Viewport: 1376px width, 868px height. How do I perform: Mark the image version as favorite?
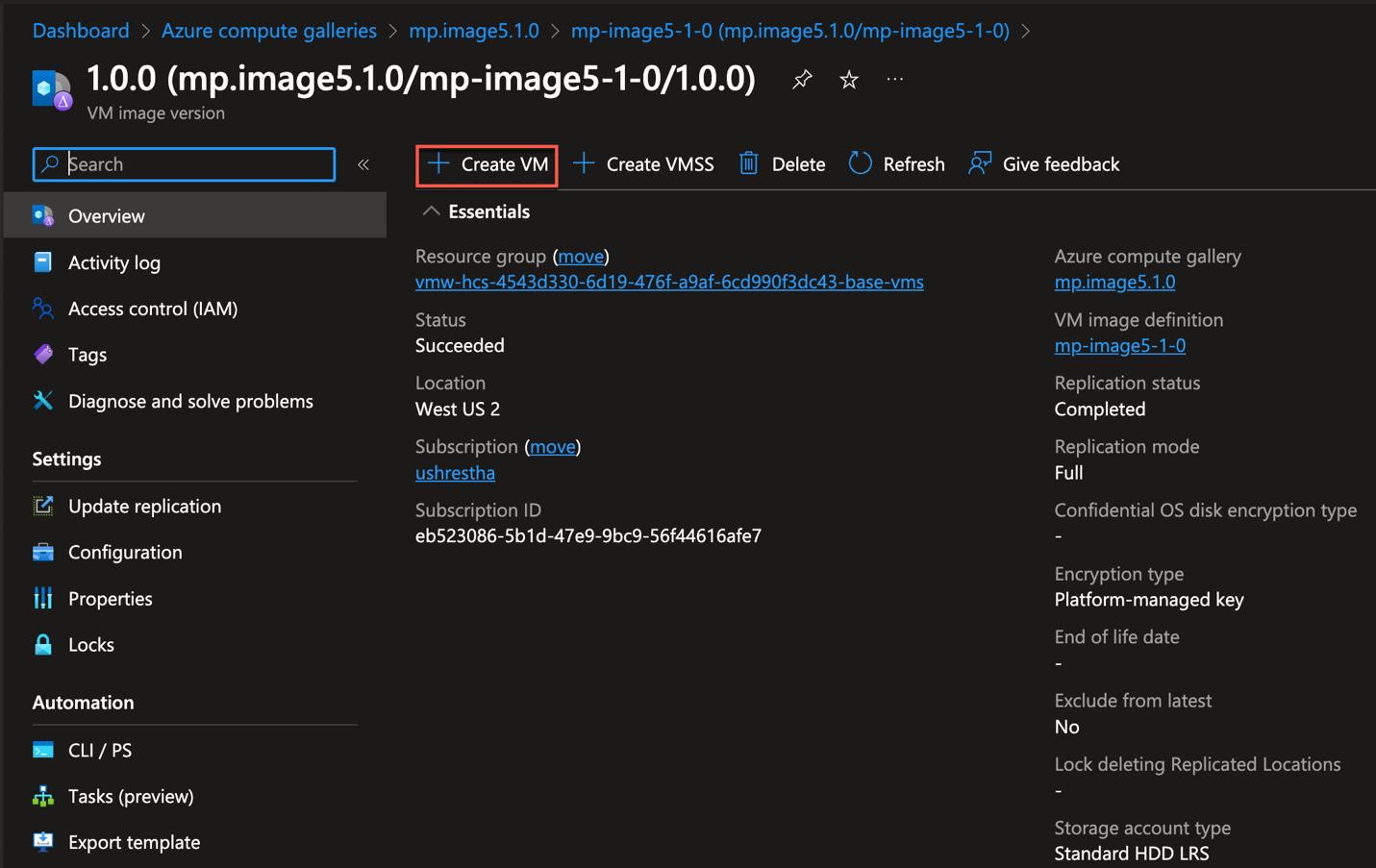(x=848, y=80)
